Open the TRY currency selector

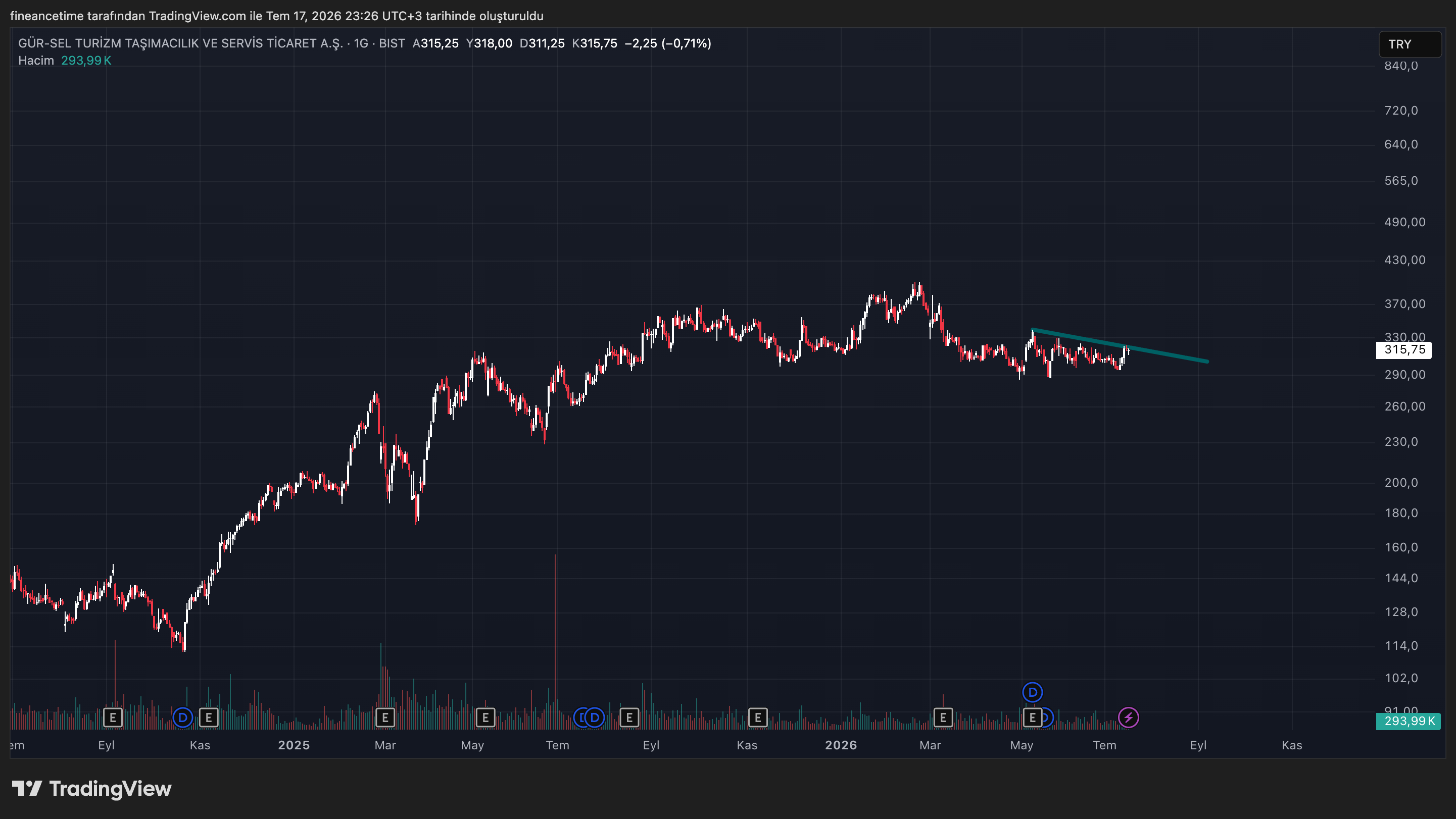(x=1410, y=44)
